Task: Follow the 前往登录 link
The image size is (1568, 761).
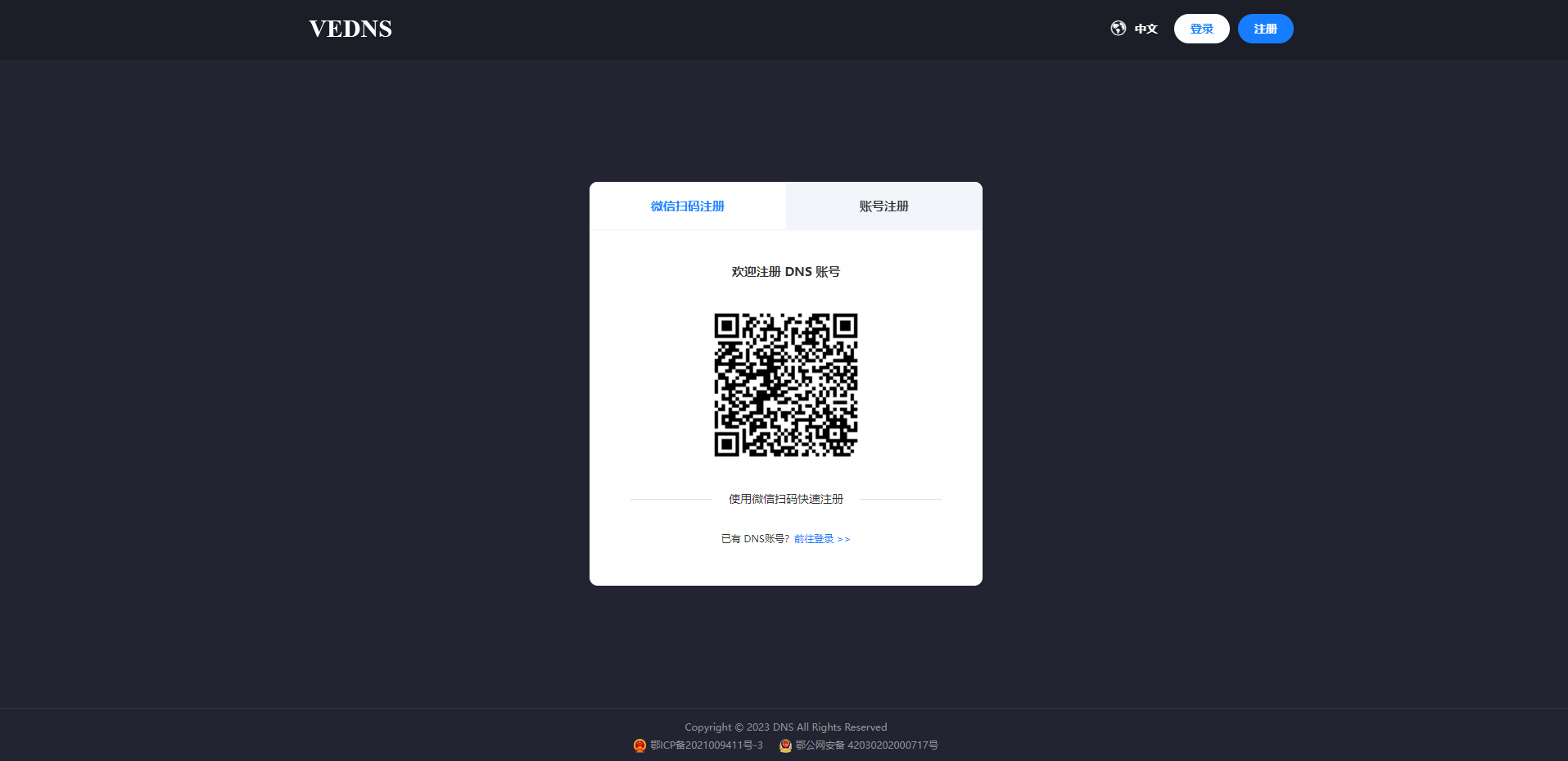Action: click(814, 539)
